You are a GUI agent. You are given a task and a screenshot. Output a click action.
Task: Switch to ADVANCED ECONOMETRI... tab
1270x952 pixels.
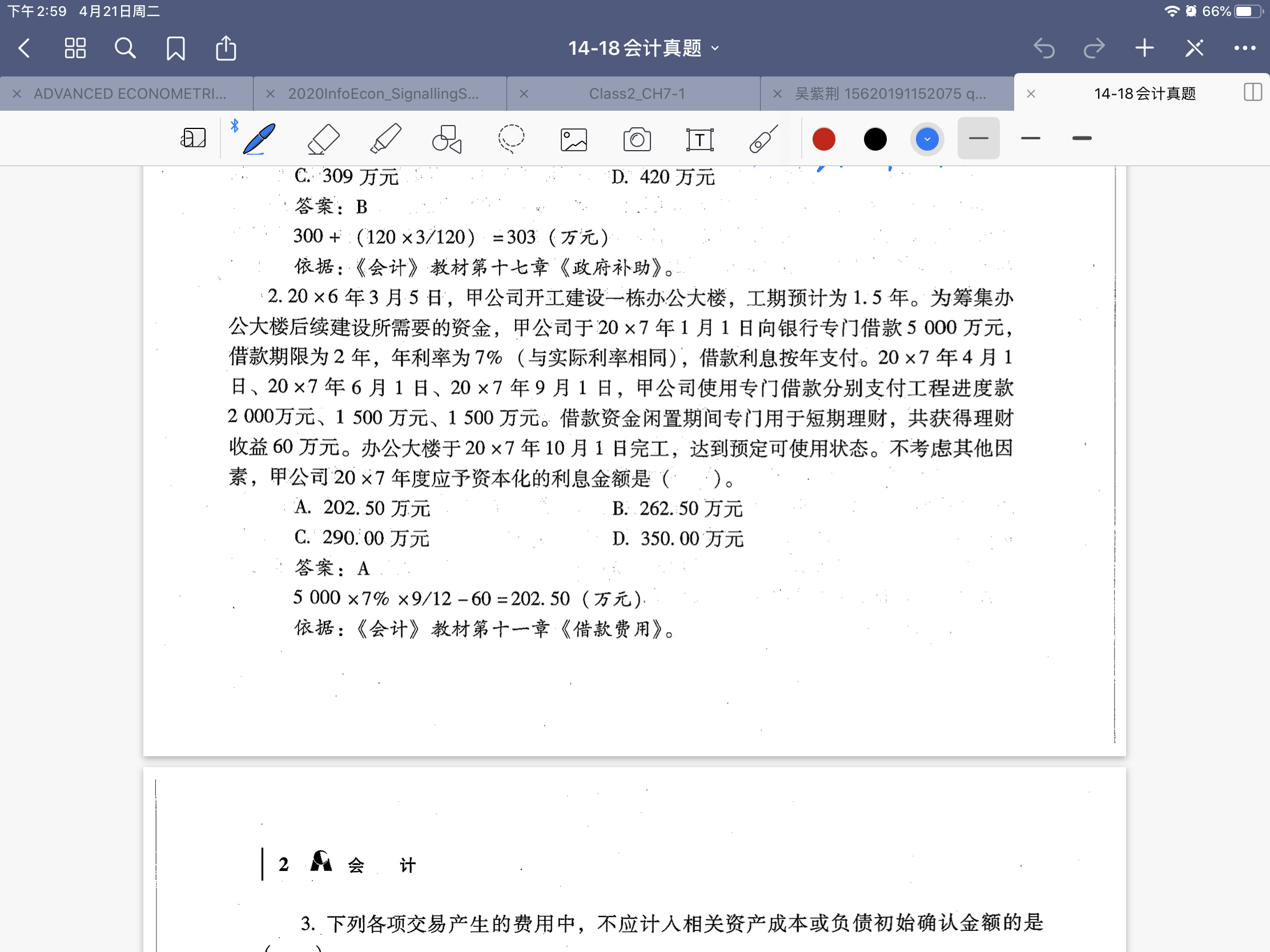130,94
